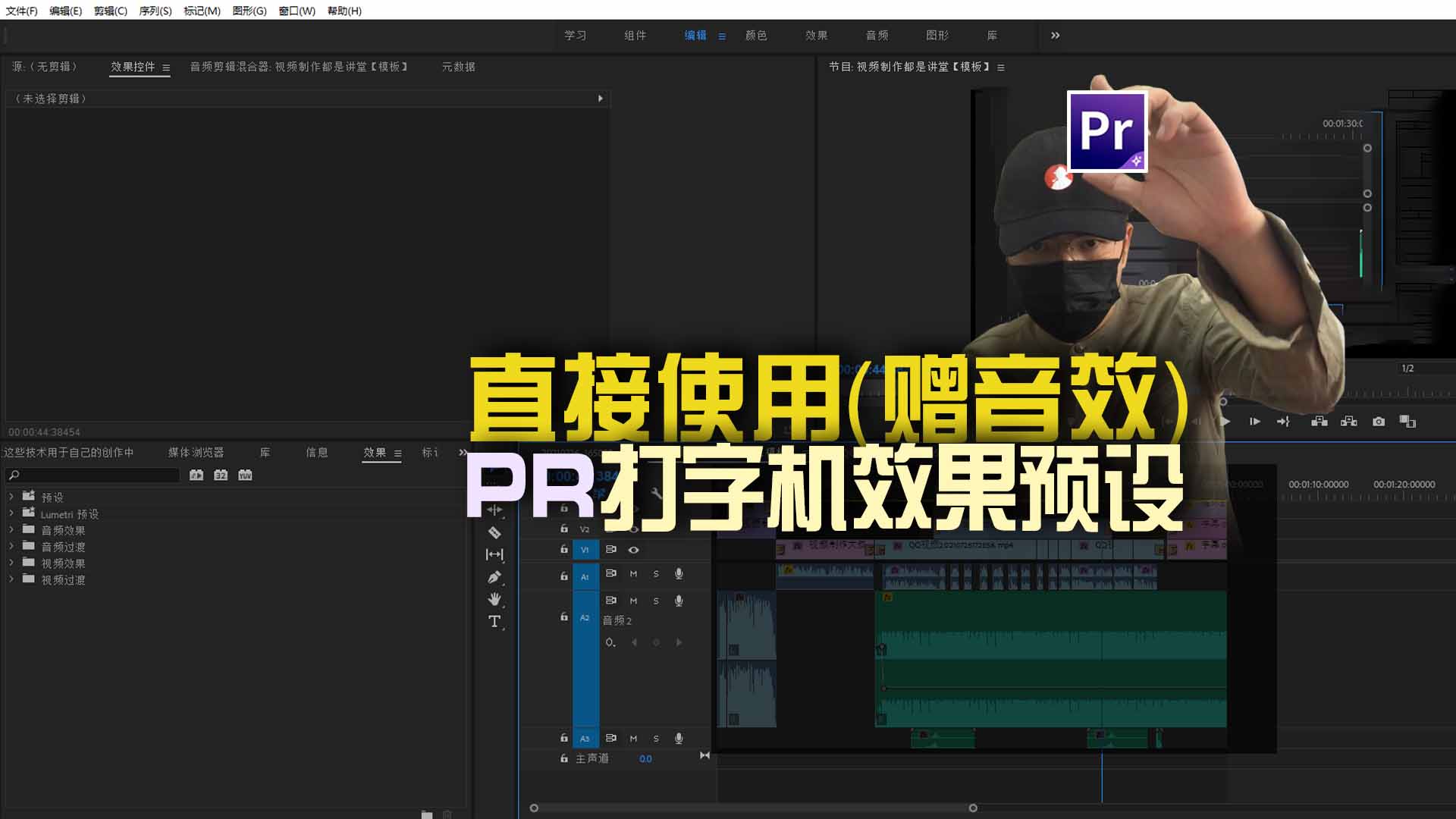Mute audio track A3
Viewport: 1456px width, 819px height.
tap(633, 739)
